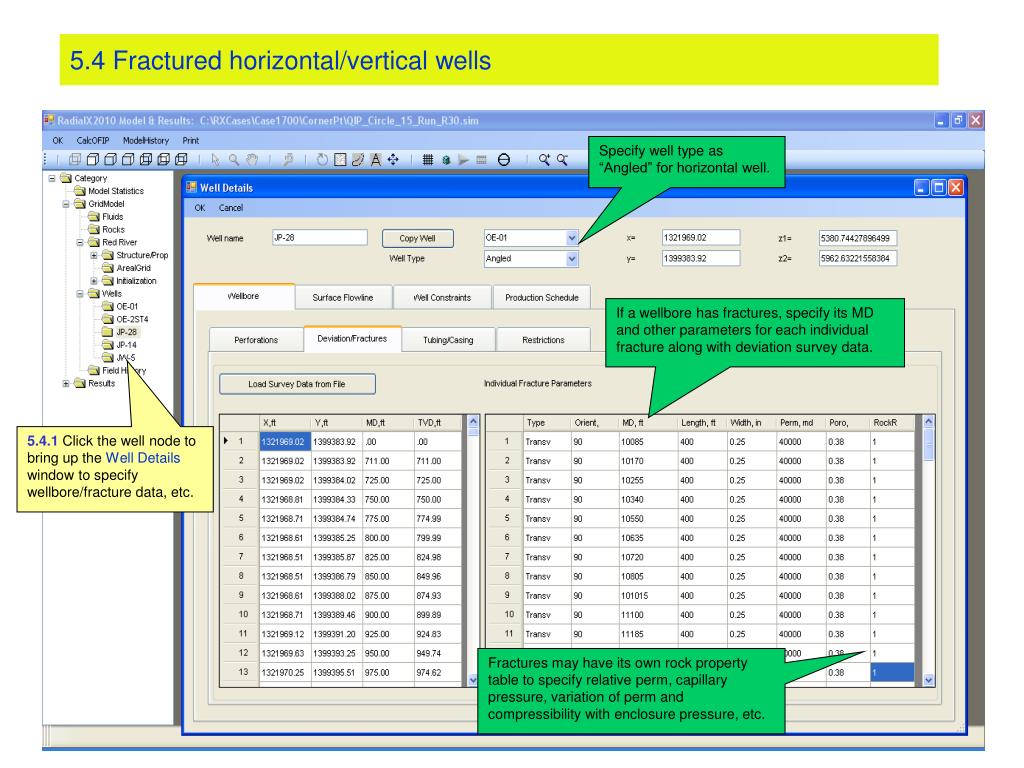Select the Fluids tree item
This screenshot has width=1024, height=768.
coord(112,217)
